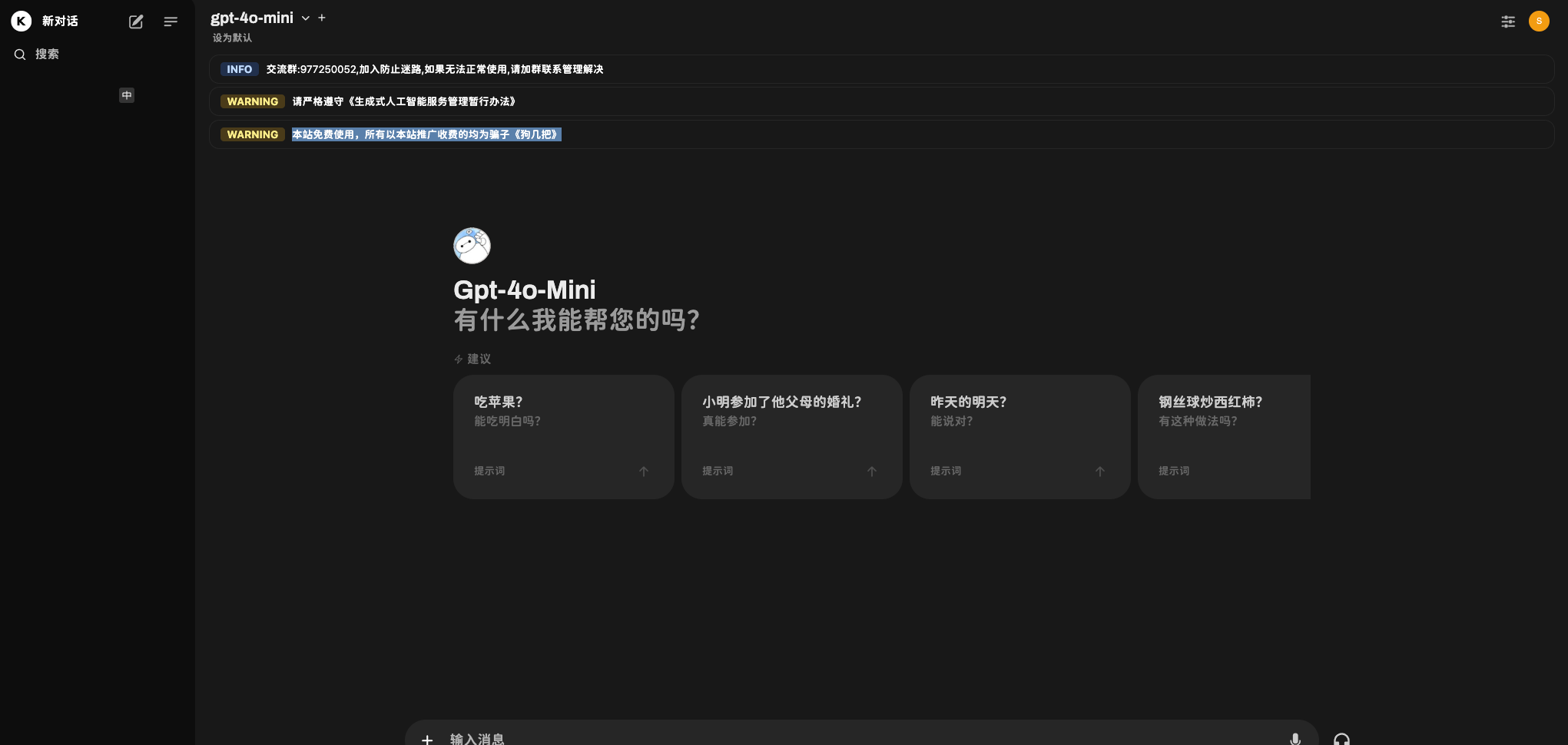Click the 设为默认 set default link
The image size is (1568, 745).
232,38
